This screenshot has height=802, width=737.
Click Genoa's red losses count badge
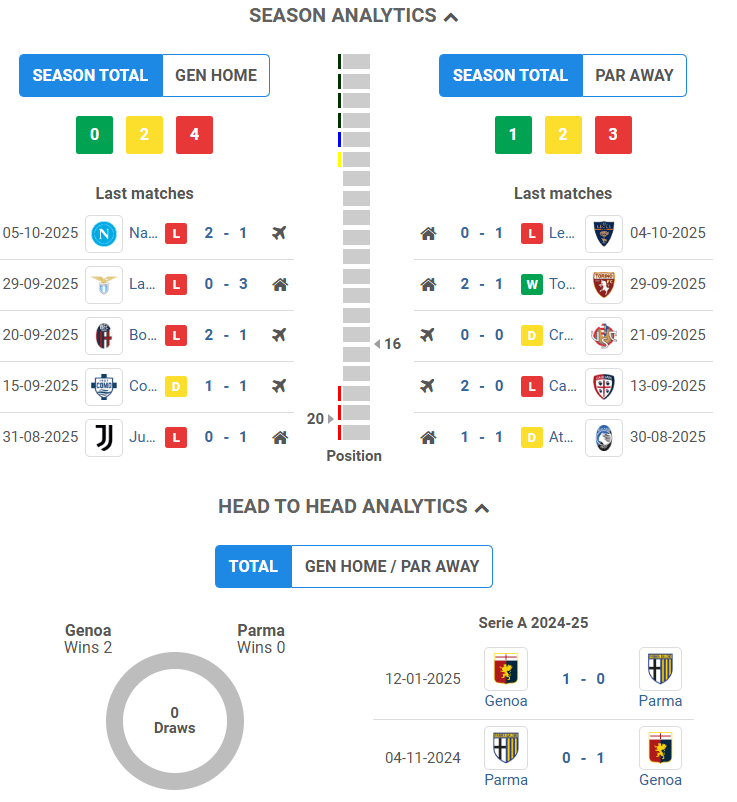pyautogui.click(x=194, y=134)
